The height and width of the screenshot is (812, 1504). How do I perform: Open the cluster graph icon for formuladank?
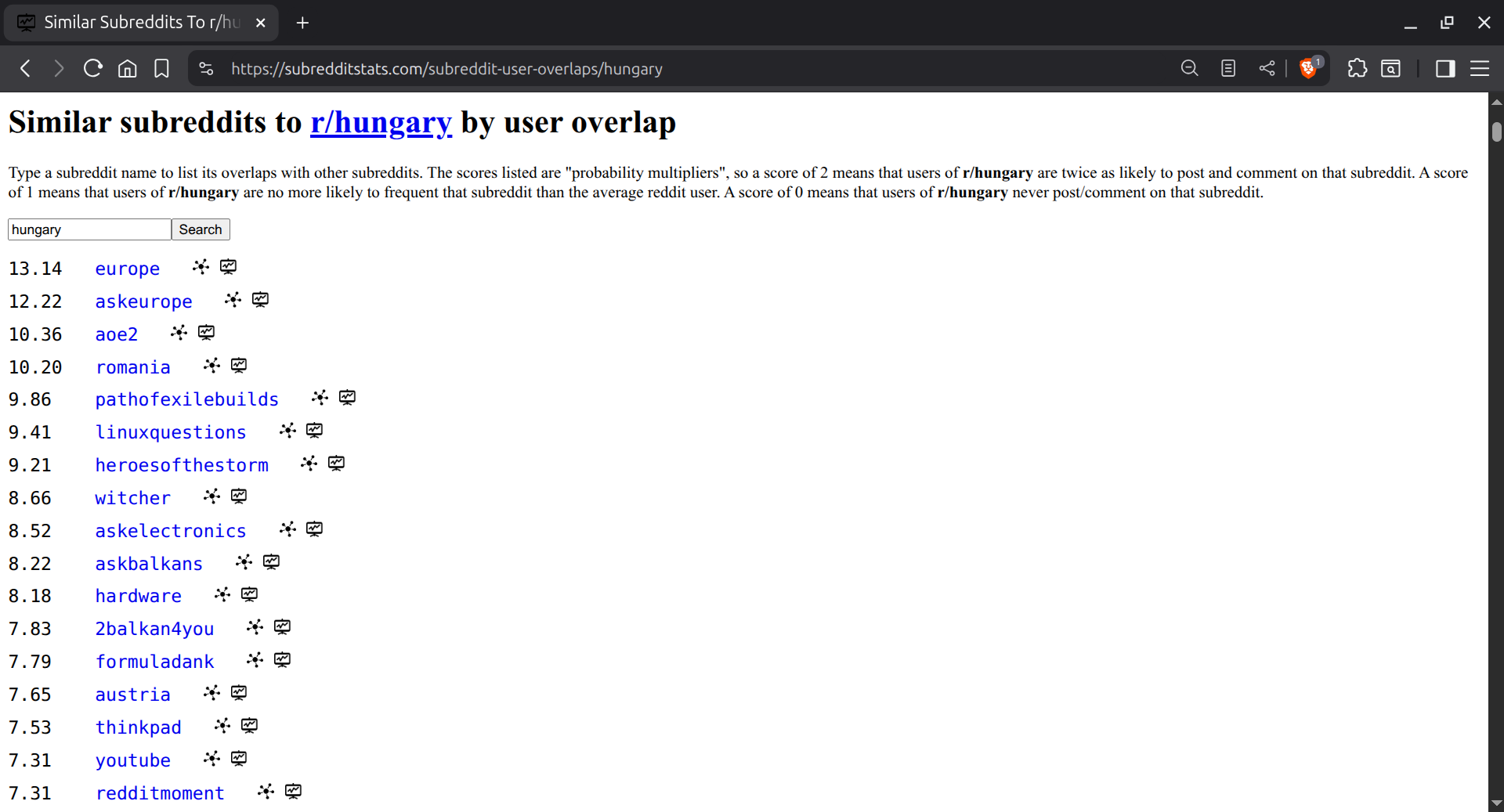click(255, 660)
